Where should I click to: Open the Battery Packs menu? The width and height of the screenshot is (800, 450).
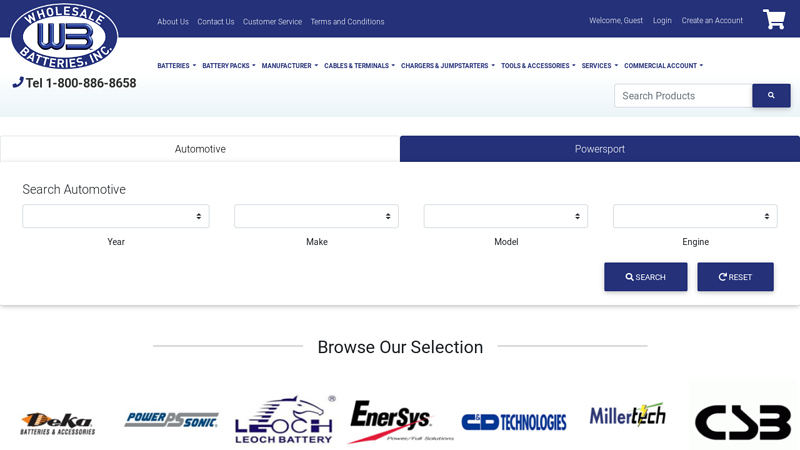229,66
